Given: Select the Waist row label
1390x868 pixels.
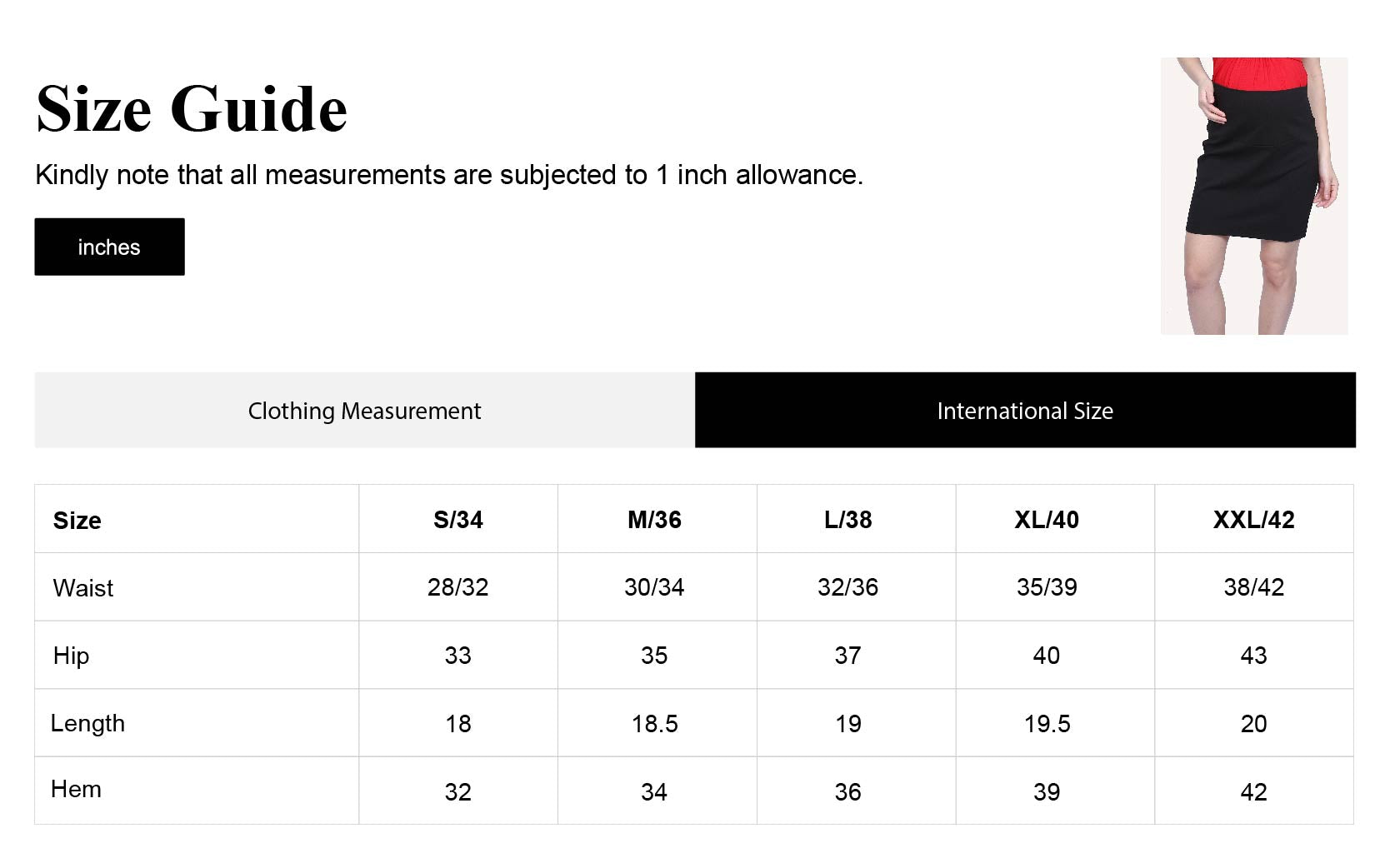Looking at the screenshot, I should [x=83, y=587].
